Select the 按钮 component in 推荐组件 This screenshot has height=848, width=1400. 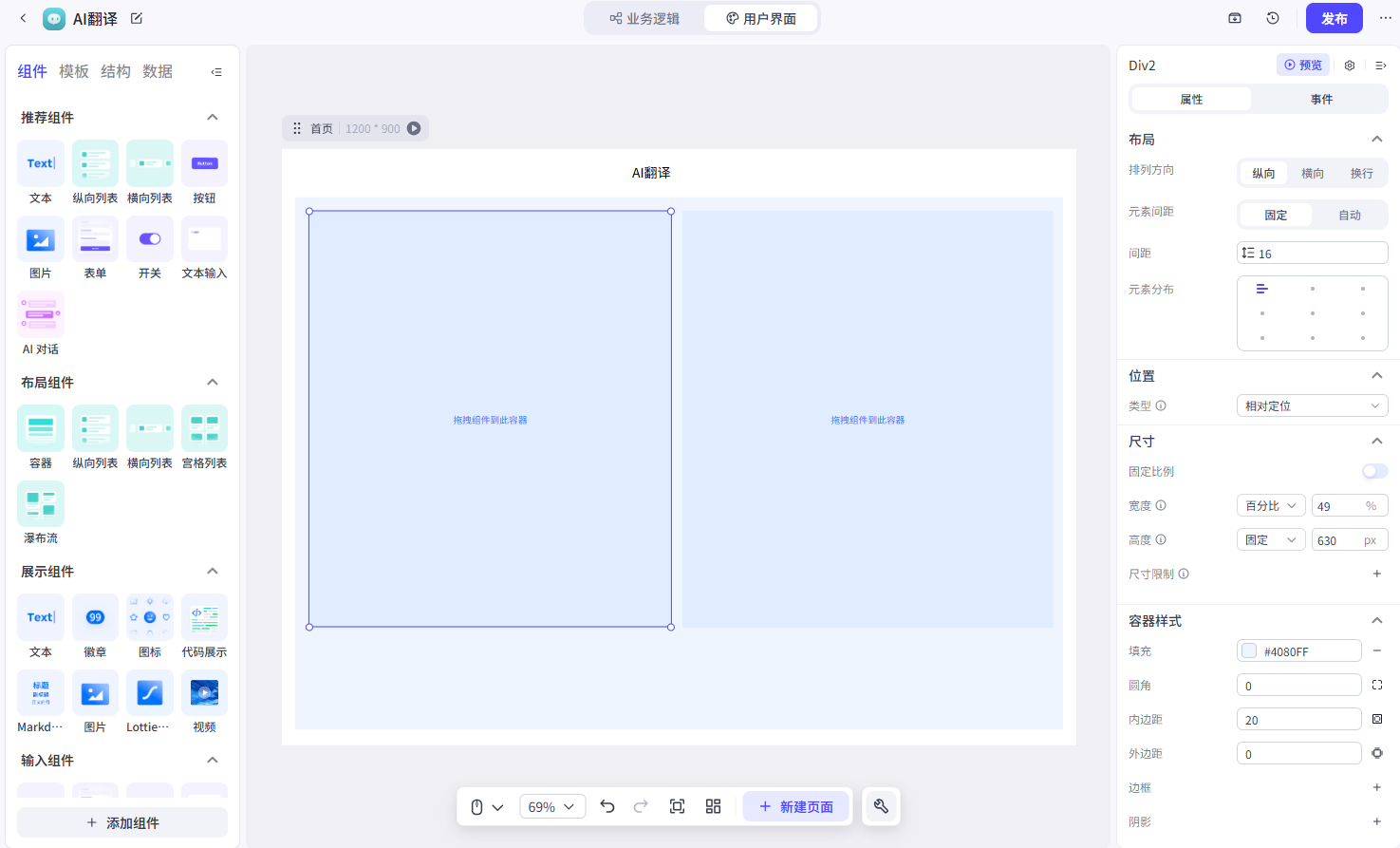[x=203, y=162]
